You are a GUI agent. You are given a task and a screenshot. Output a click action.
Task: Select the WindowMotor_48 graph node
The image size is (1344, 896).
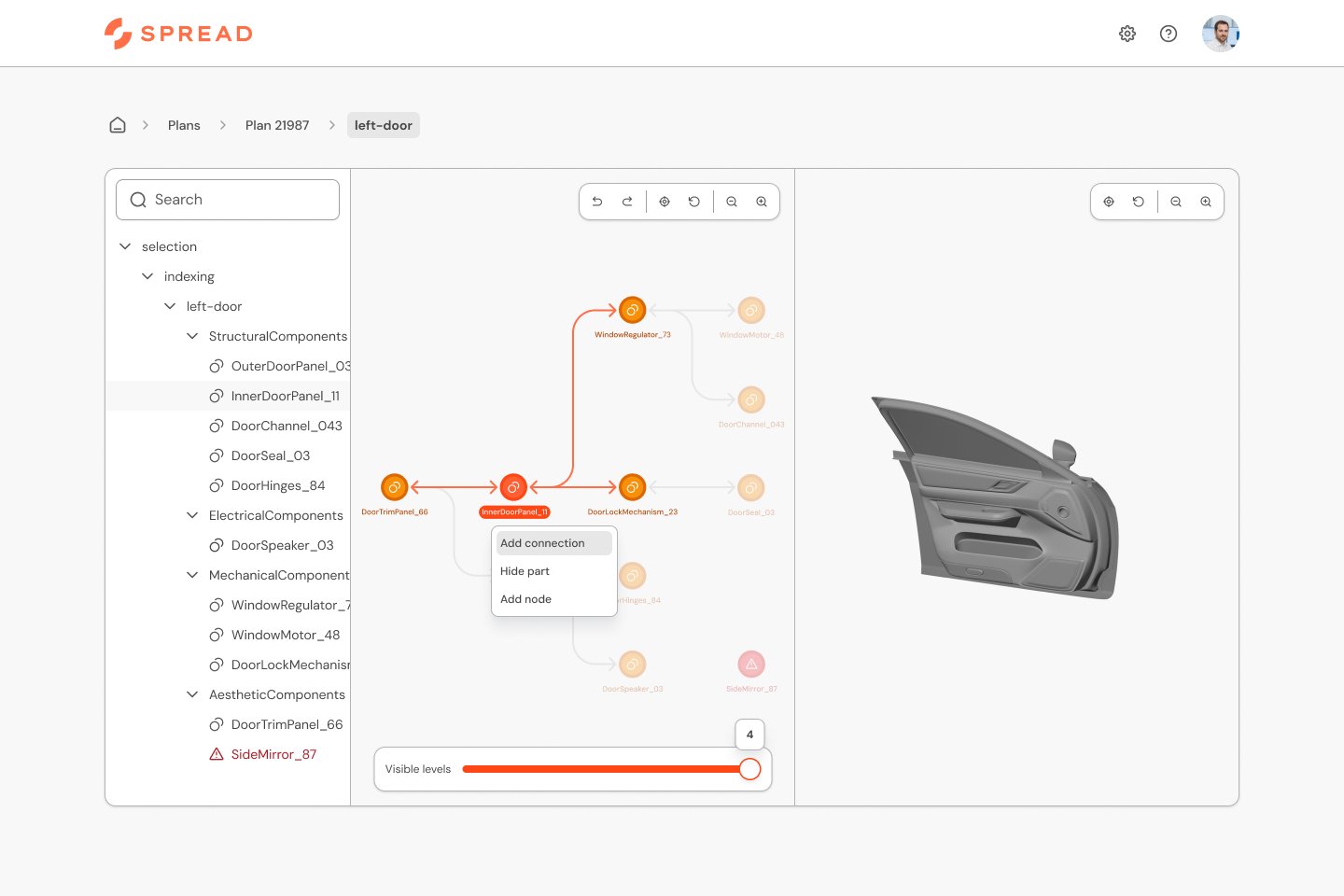[x=751, y=310]
